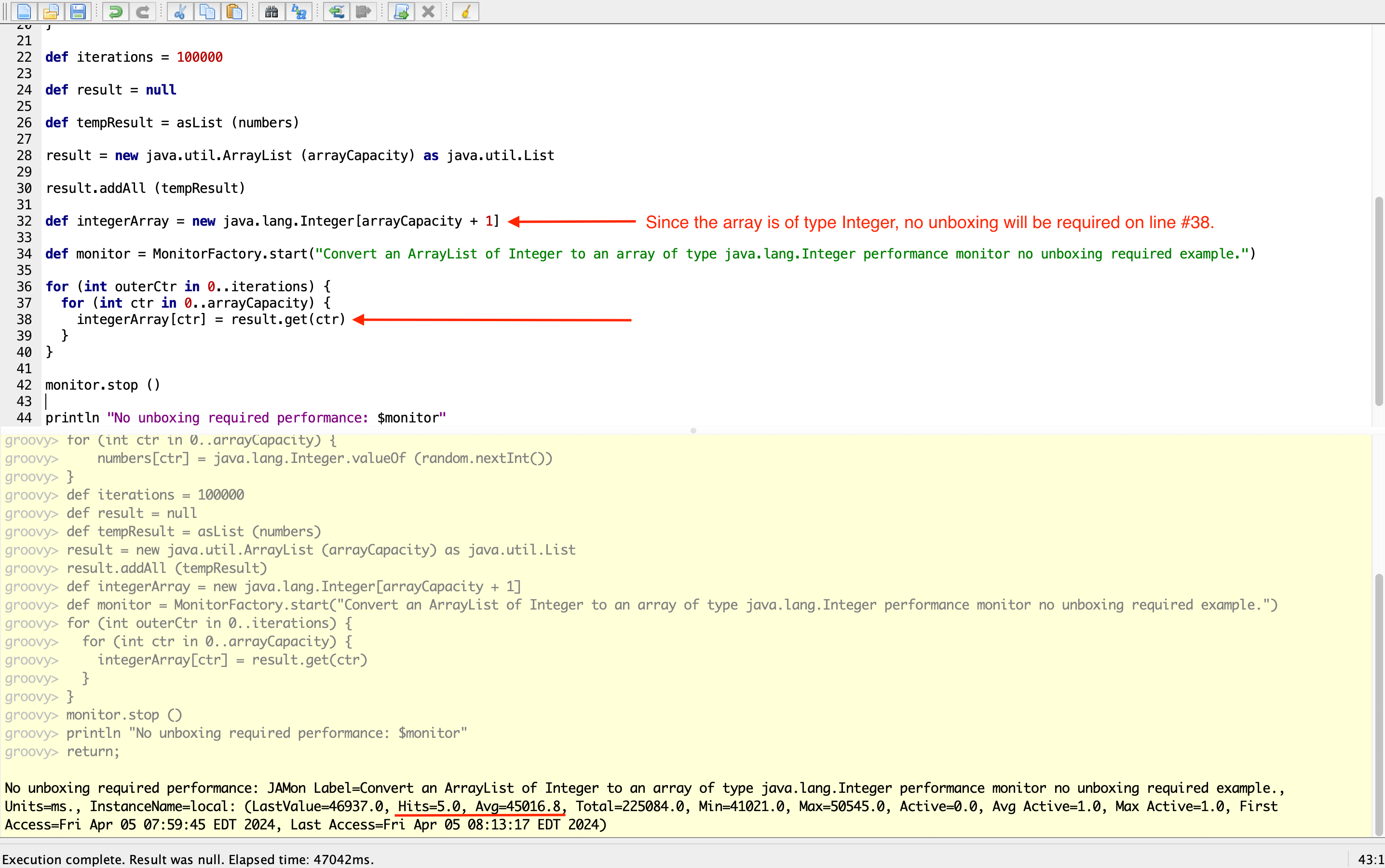1385x868 pixels.
Task: Click 'Hits=5.0' in the output result
Action: [429, 806]
